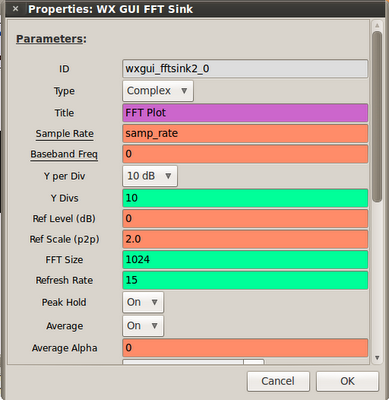Viewport: 389px width, 400px height.
Task: Select the Ref Scale (p2p) field
Action: tap(245, 239)
